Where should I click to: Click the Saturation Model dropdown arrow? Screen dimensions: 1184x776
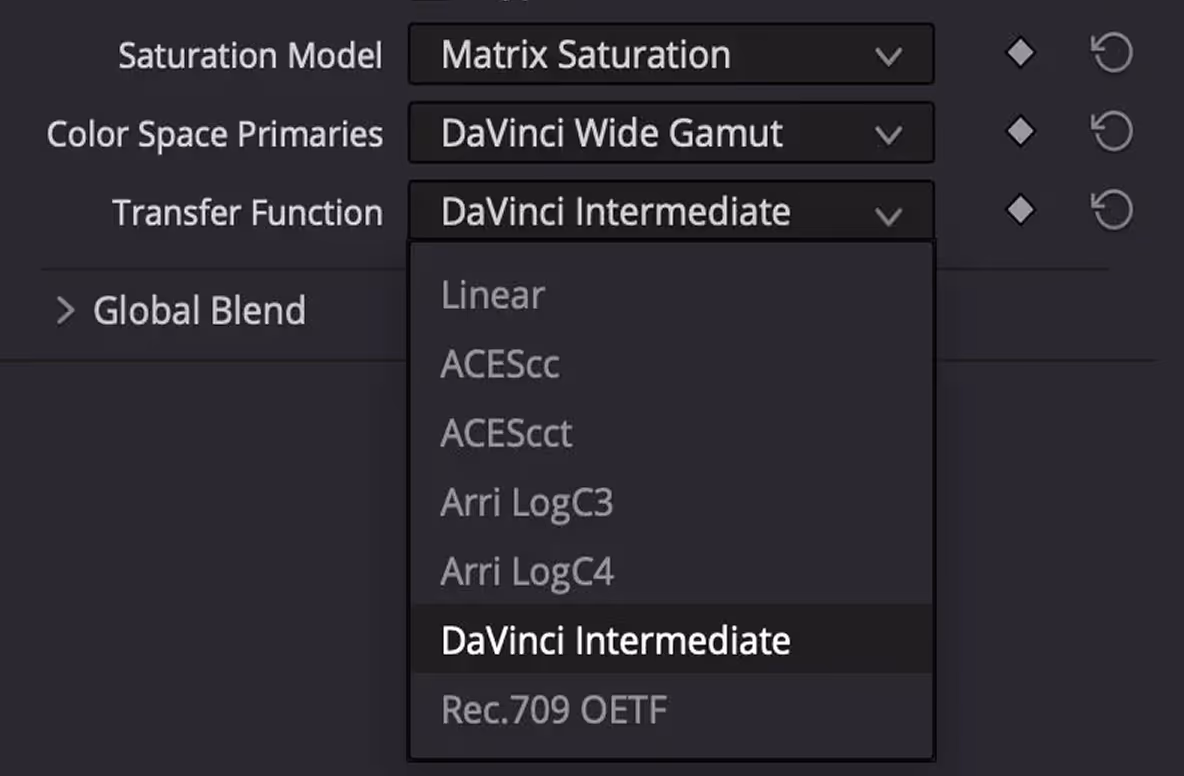coord(889,57)
